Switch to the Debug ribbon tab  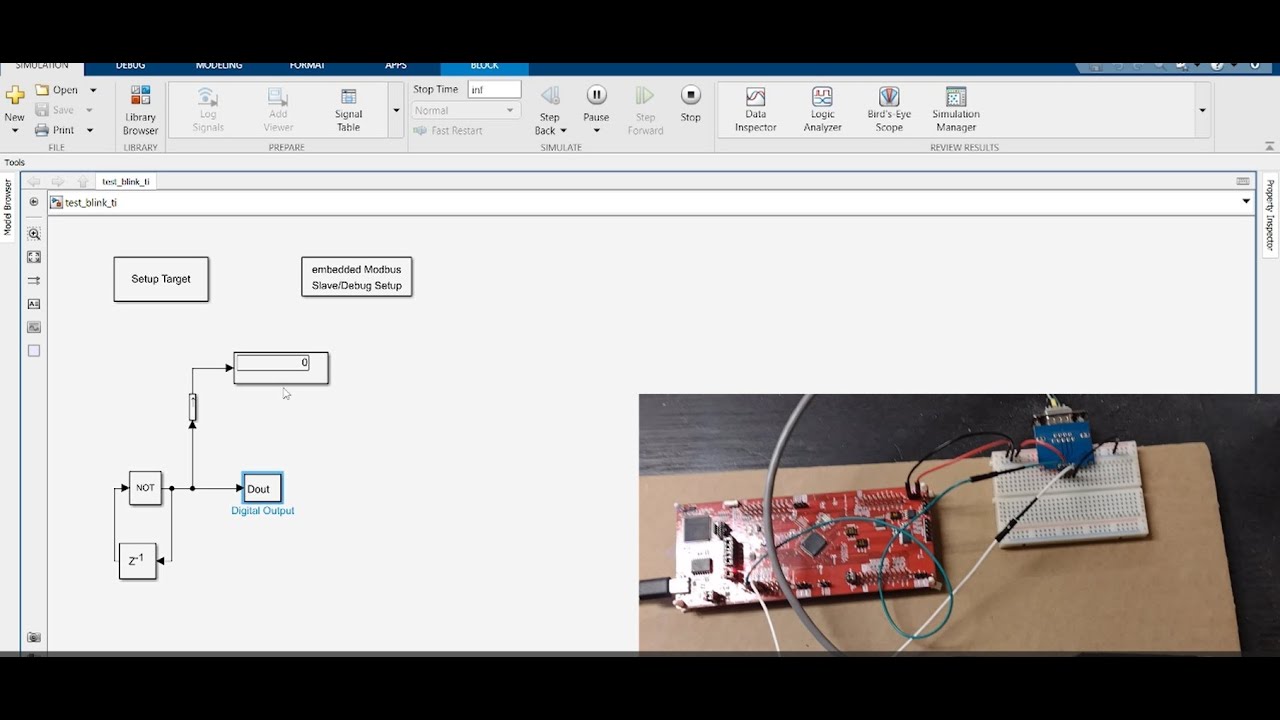tap(130, 66)
